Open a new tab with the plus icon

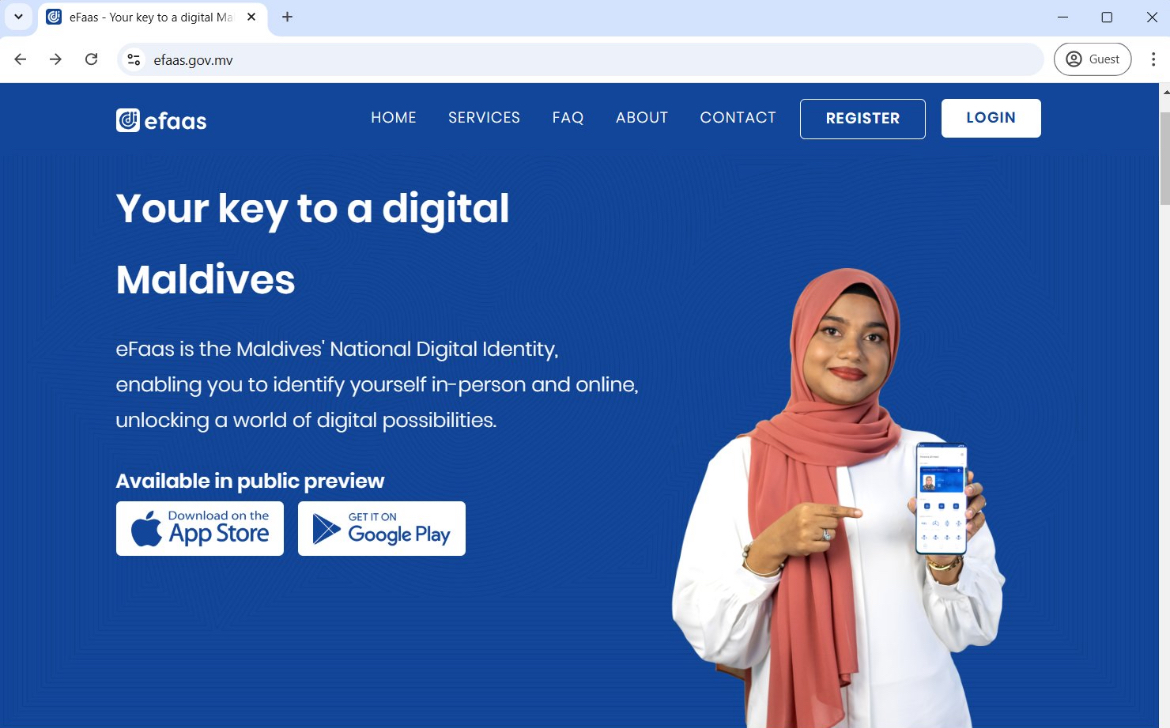(x=287, y=17)
